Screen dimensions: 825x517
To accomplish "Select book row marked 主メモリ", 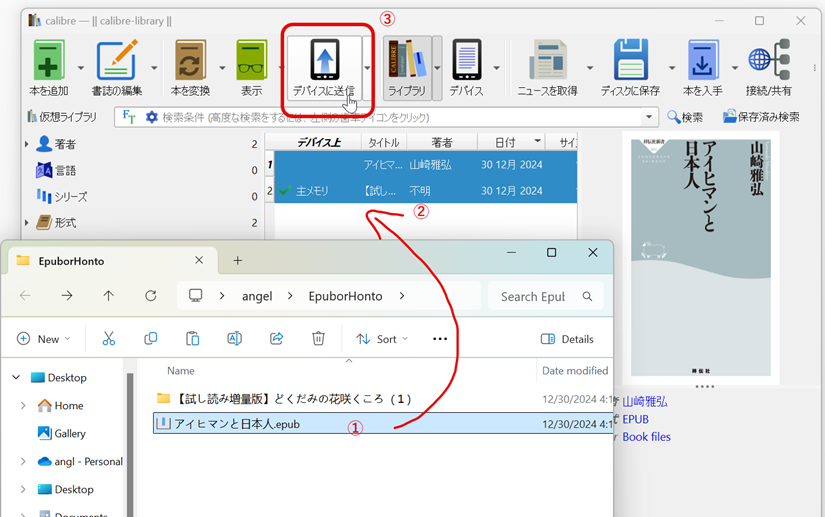I will tap(425, 190).
